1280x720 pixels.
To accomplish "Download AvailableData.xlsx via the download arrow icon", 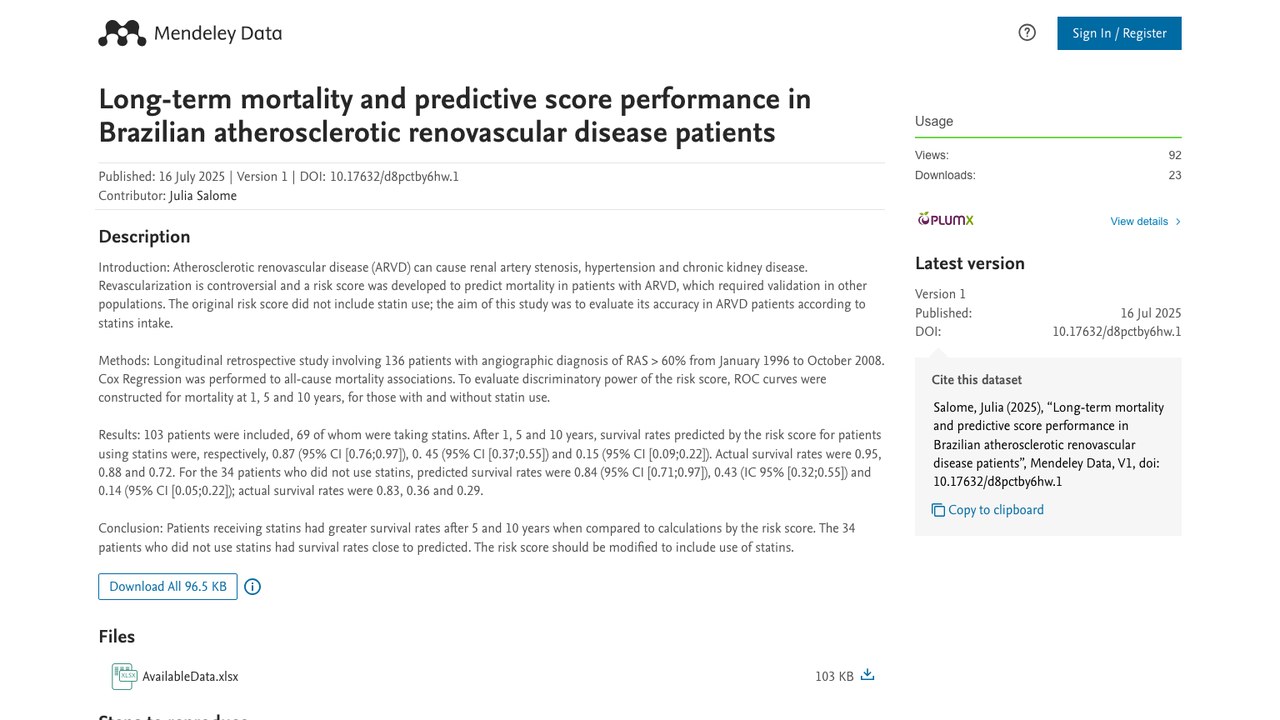I will pyautogui.click(x=867, y=675).
